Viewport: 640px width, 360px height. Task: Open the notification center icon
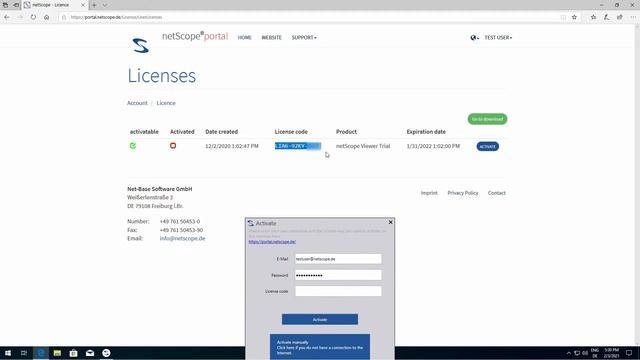tap(629, 353)
